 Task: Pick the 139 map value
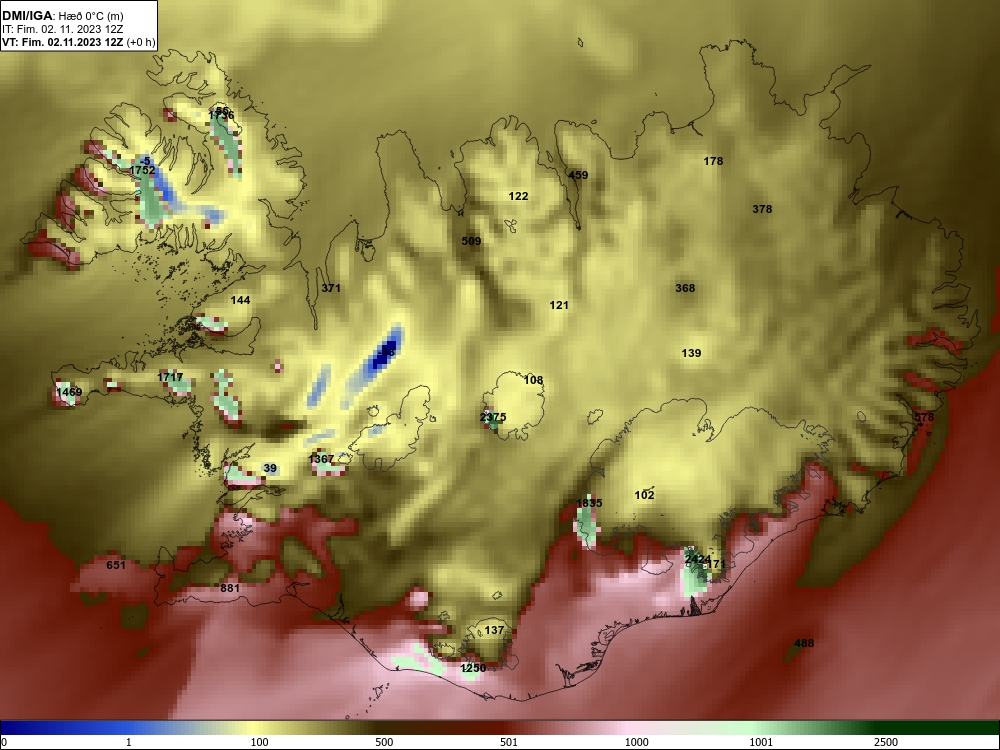coord(691,353)
